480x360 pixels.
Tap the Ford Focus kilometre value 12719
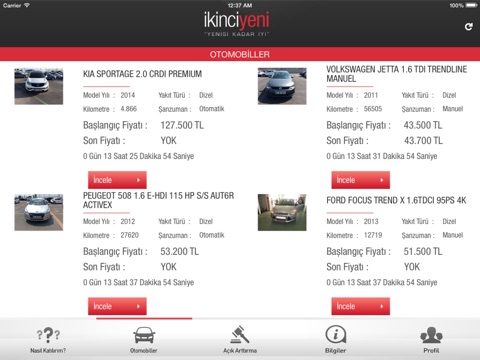click(x=373, y=235)
